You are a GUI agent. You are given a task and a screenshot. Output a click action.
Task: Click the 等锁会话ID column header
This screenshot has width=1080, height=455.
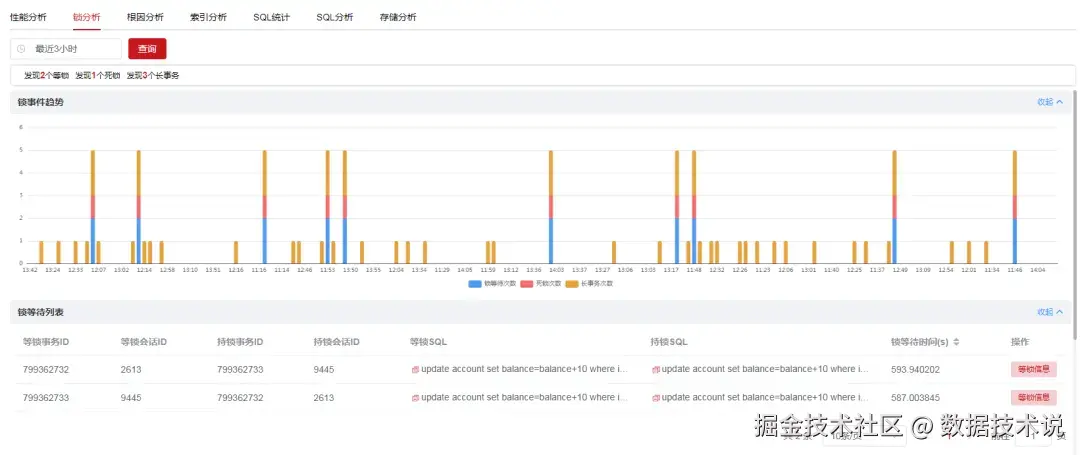pos(144,342)
